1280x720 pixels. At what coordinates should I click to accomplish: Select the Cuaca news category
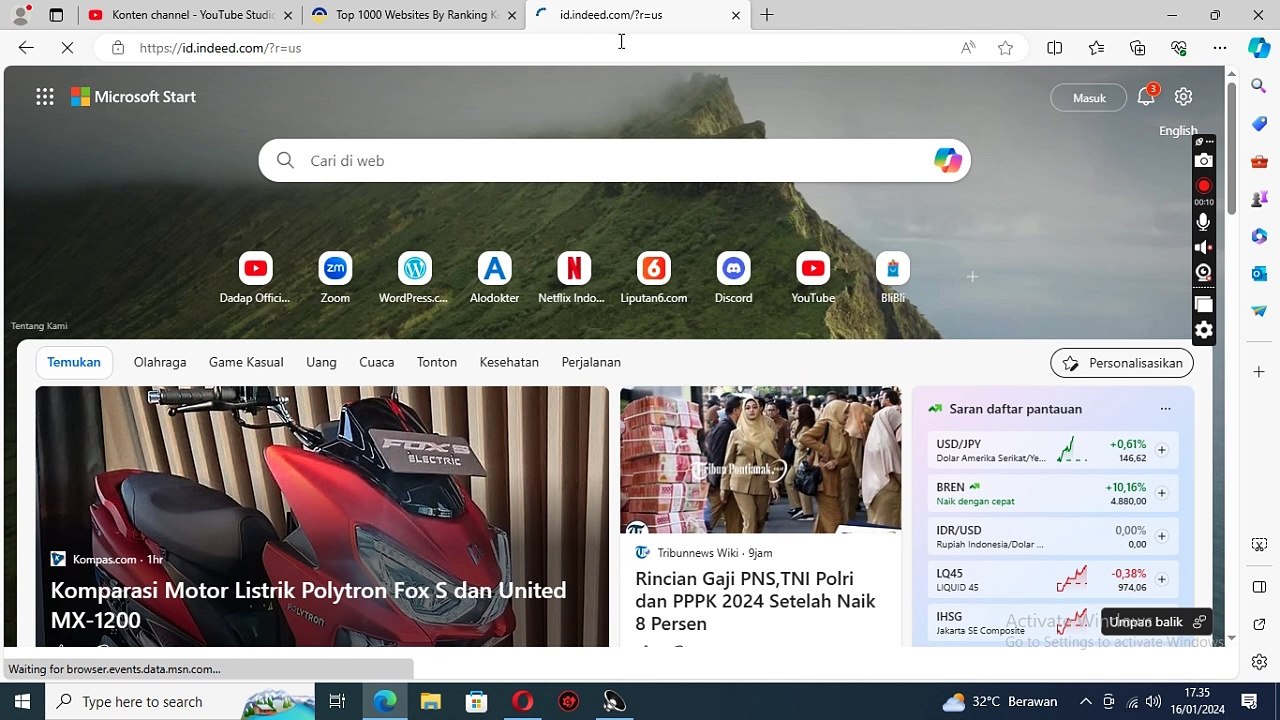[377, 362]
